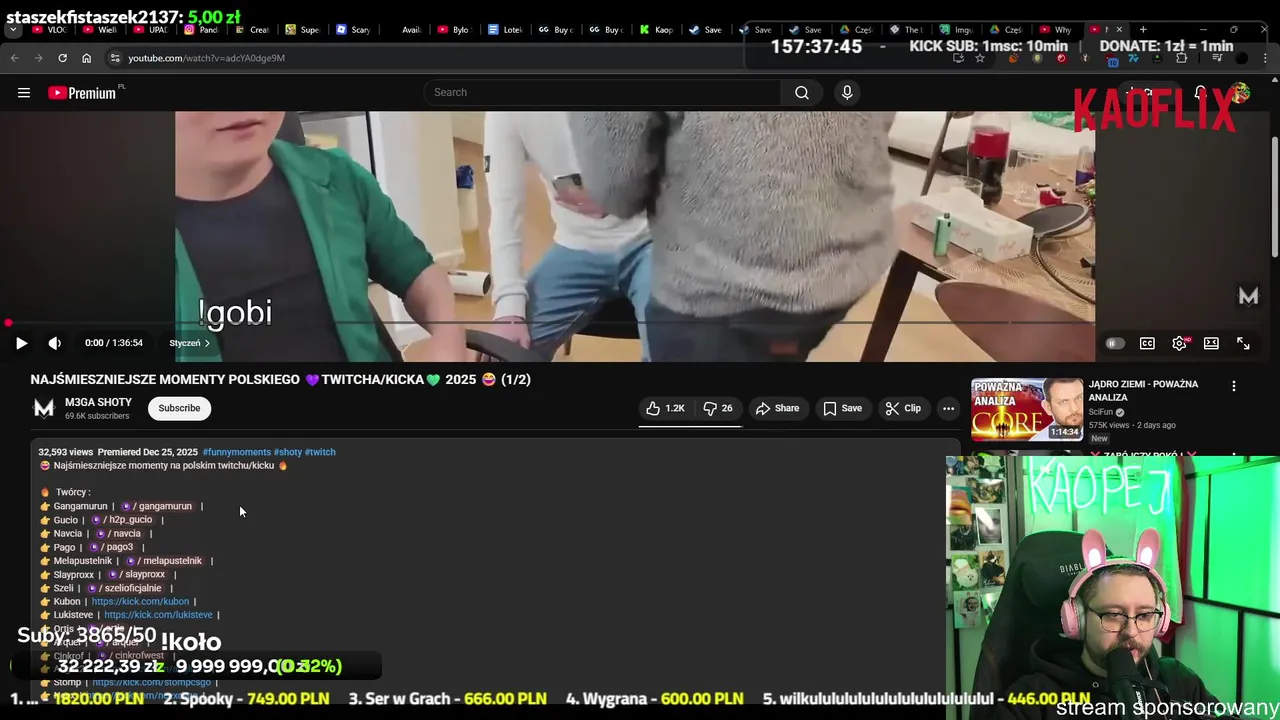Screen dimensions: 1280x720
Task: Enter full screen mode
Action: pyautogui.click(x=1243, y=343)
